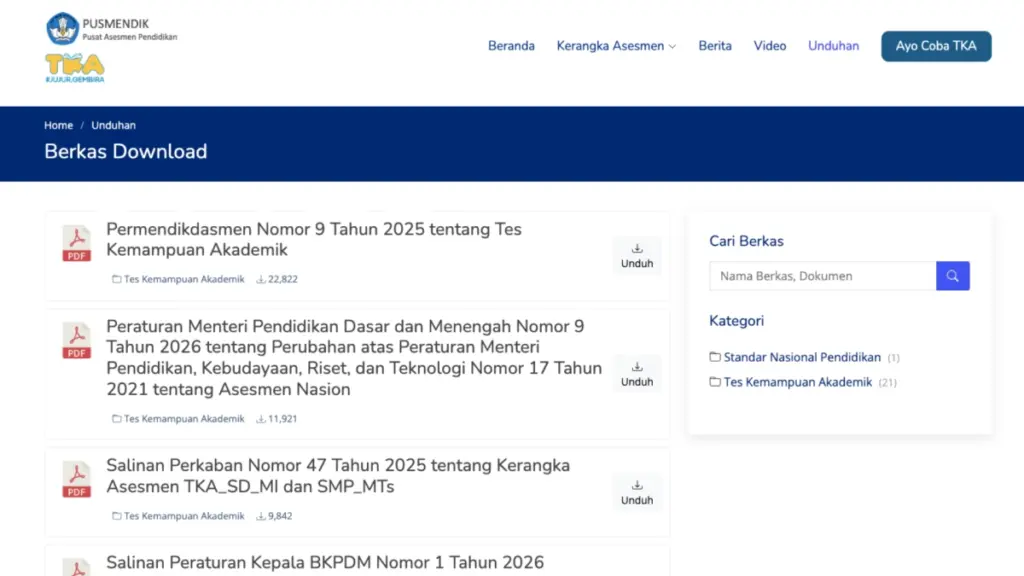This screenshot has width=1024, height=576.
Task: Click the Cari Berkas heading
Action: (746, 241)
